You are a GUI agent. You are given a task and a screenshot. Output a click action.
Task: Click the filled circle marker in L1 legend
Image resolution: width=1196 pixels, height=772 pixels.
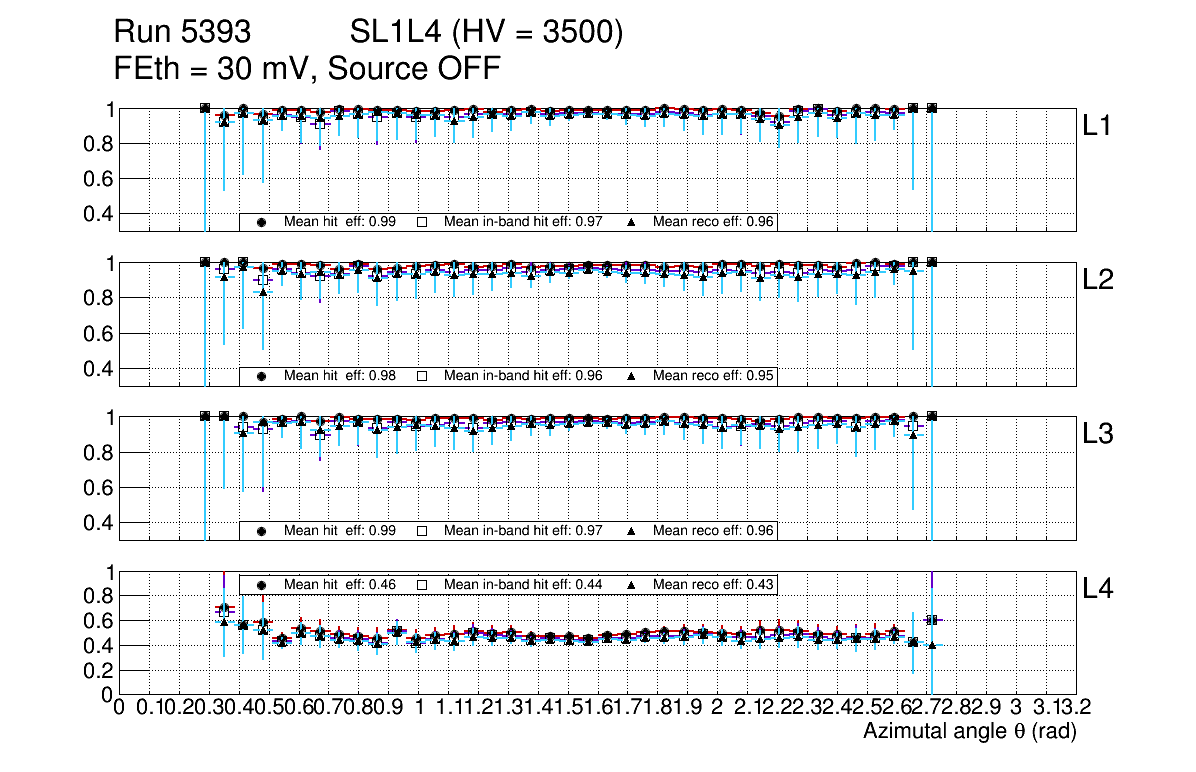click(x=261, y=222)
